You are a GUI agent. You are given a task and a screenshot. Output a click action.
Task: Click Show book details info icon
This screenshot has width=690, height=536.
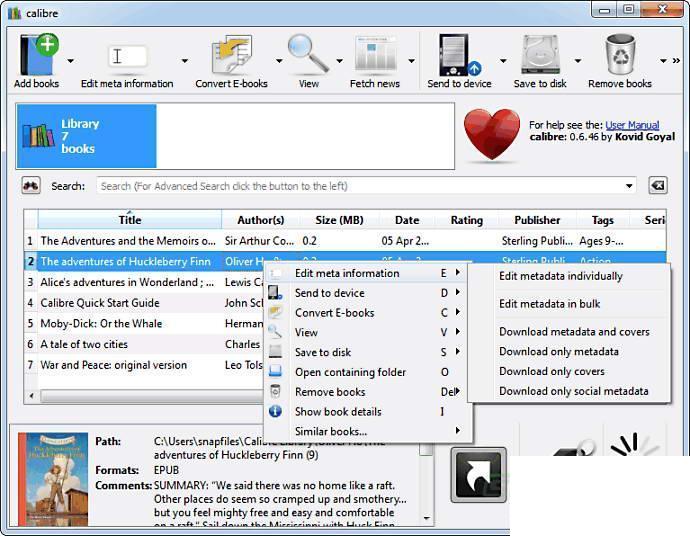pyautogui.click(x=275, y=411)
